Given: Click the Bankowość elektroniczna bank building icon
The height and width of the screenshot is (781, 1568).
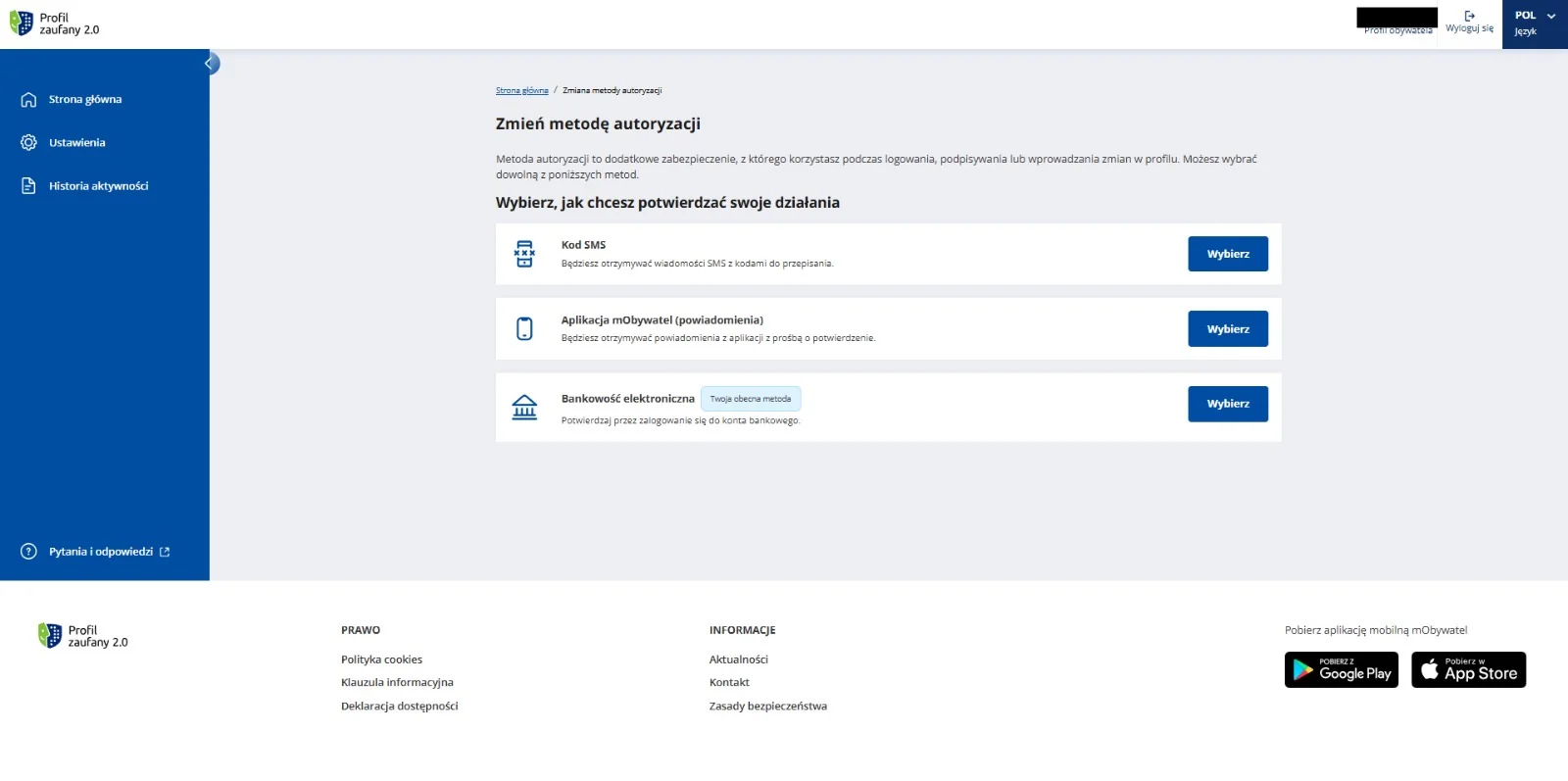Looking at the screenshot, I should pyautogui.click(x=524, y=407).
